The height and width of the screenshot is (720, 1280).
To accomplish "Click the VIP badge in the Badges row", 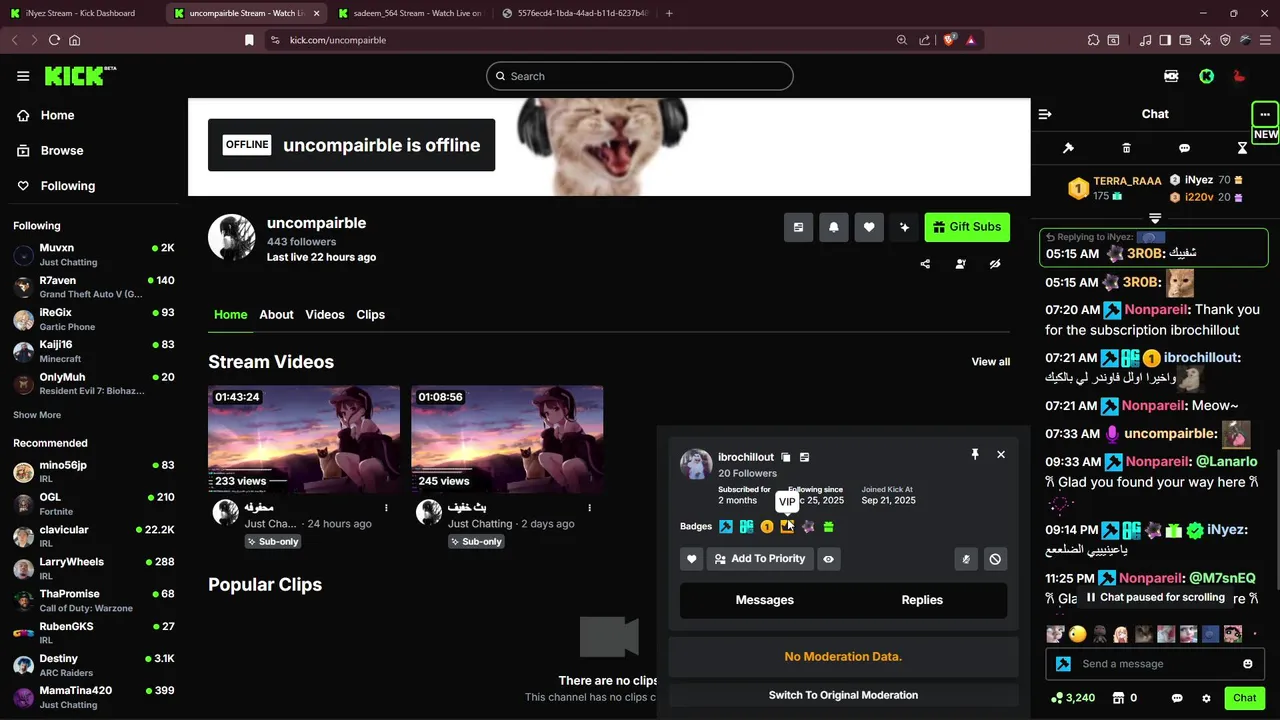I will point(787,526).
